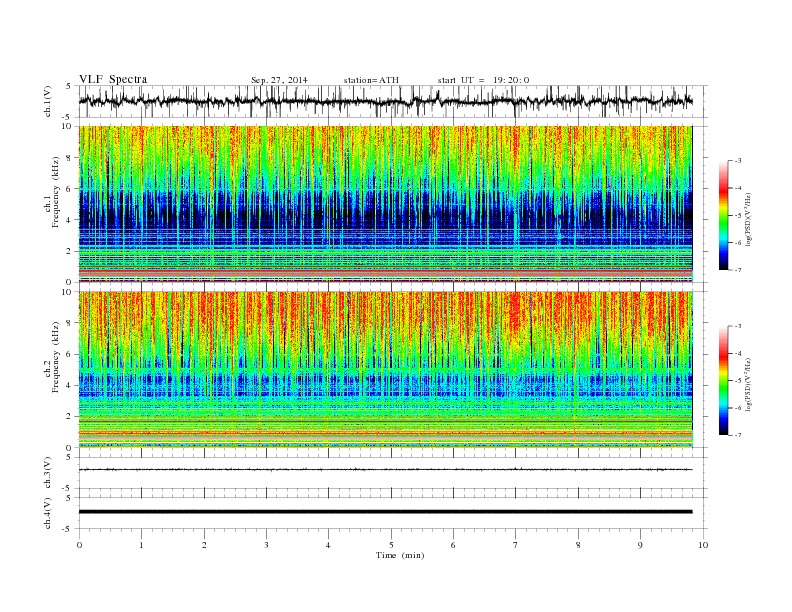792x612 pixels.
Task: Click time axis tick label "0"
Action: pyautogui.click(x=79, y=545)
